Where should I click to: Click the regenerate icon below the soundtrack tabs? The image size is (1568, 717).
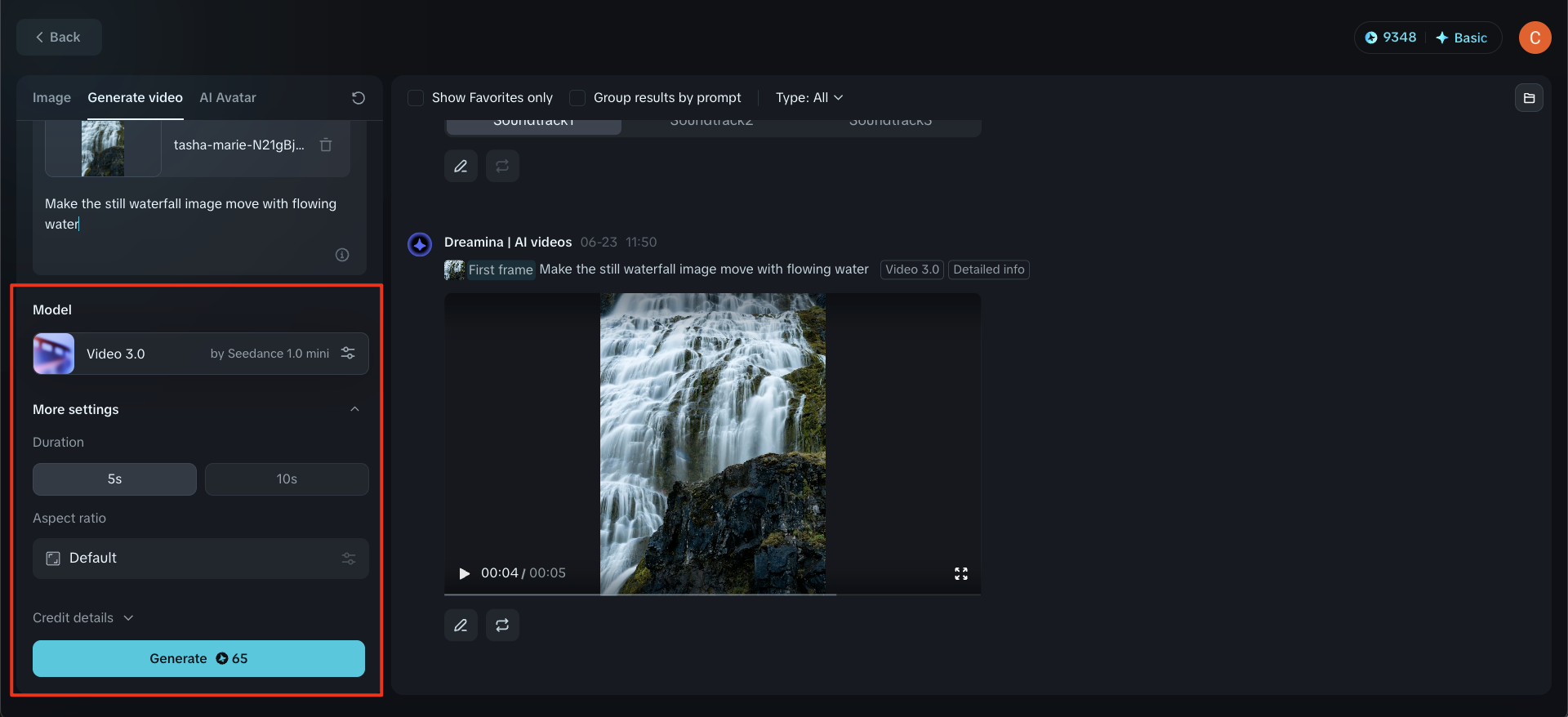pyautogui.click(x=502, y=167)
